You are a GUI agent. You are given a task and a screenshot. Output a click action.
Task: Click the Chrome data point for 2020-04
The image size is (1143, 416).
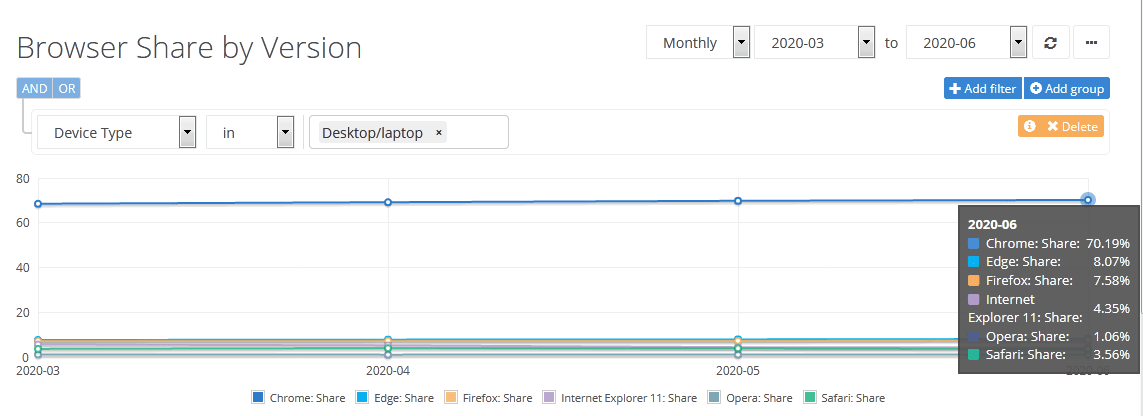coord(387,202)
